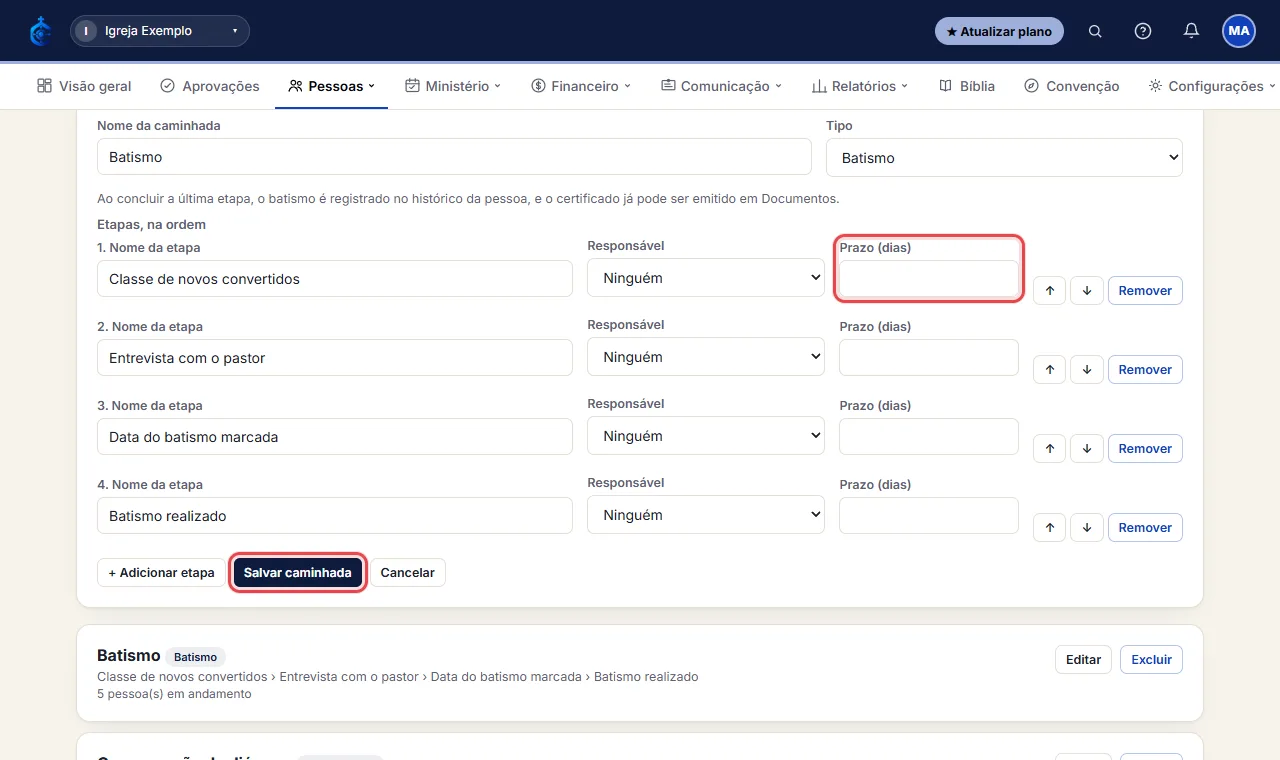Move Data do batismo marcada step down
The image size is (1280, 760).
(1087, 449)
